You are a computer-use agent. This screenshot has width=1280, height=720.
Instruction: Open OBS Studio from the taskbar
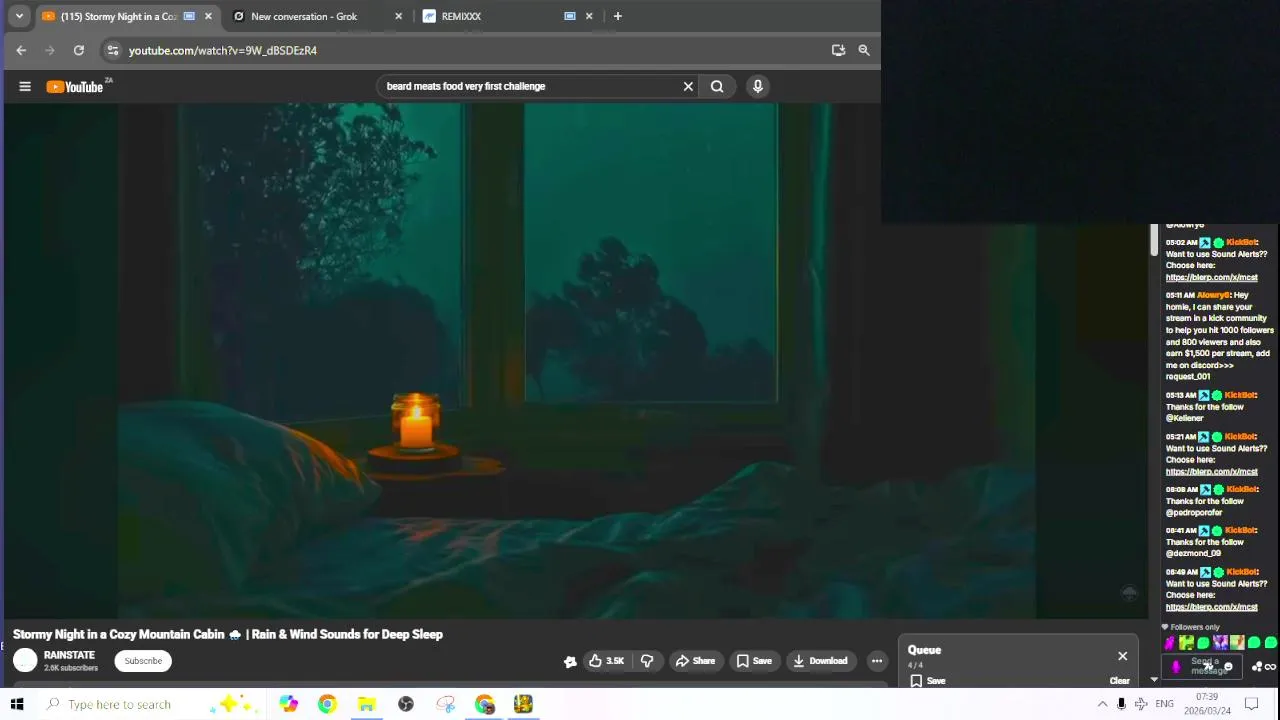[406, 704]
